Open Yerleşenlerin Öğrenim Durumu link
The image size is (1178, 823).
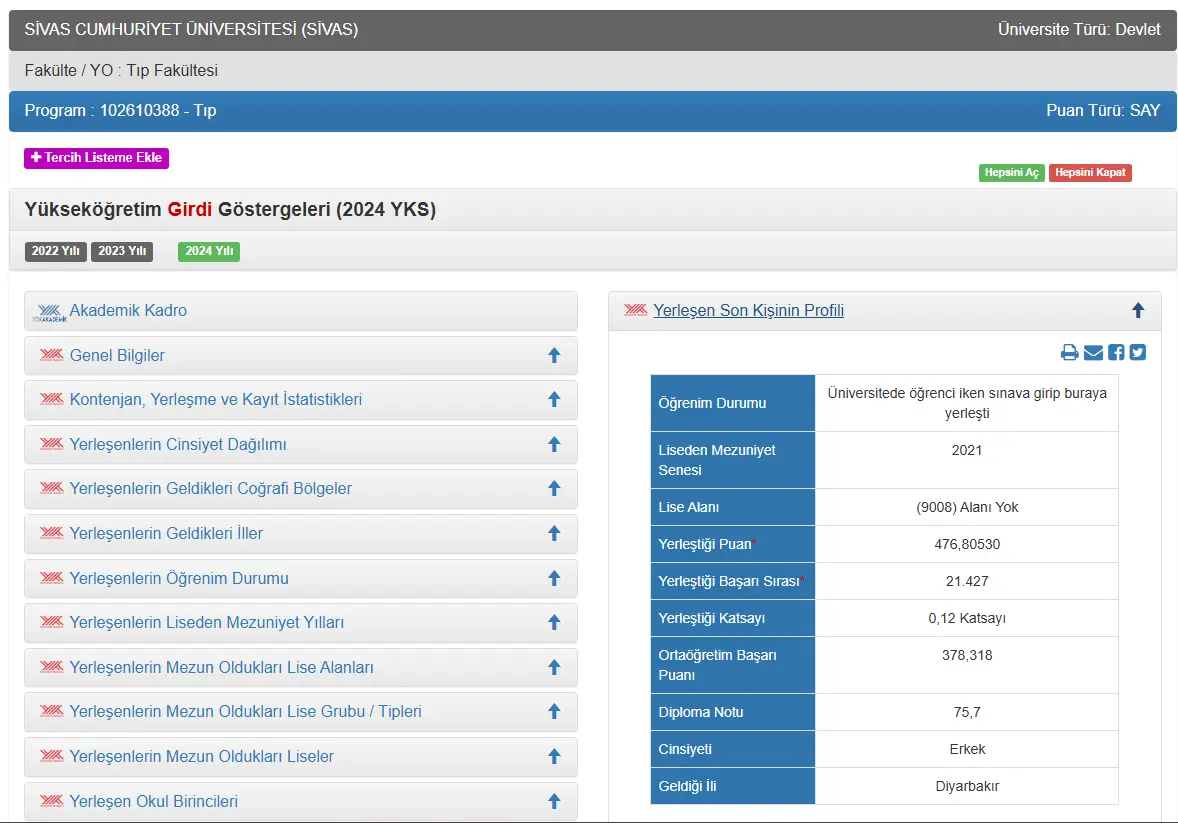click(x=179, y=579)
